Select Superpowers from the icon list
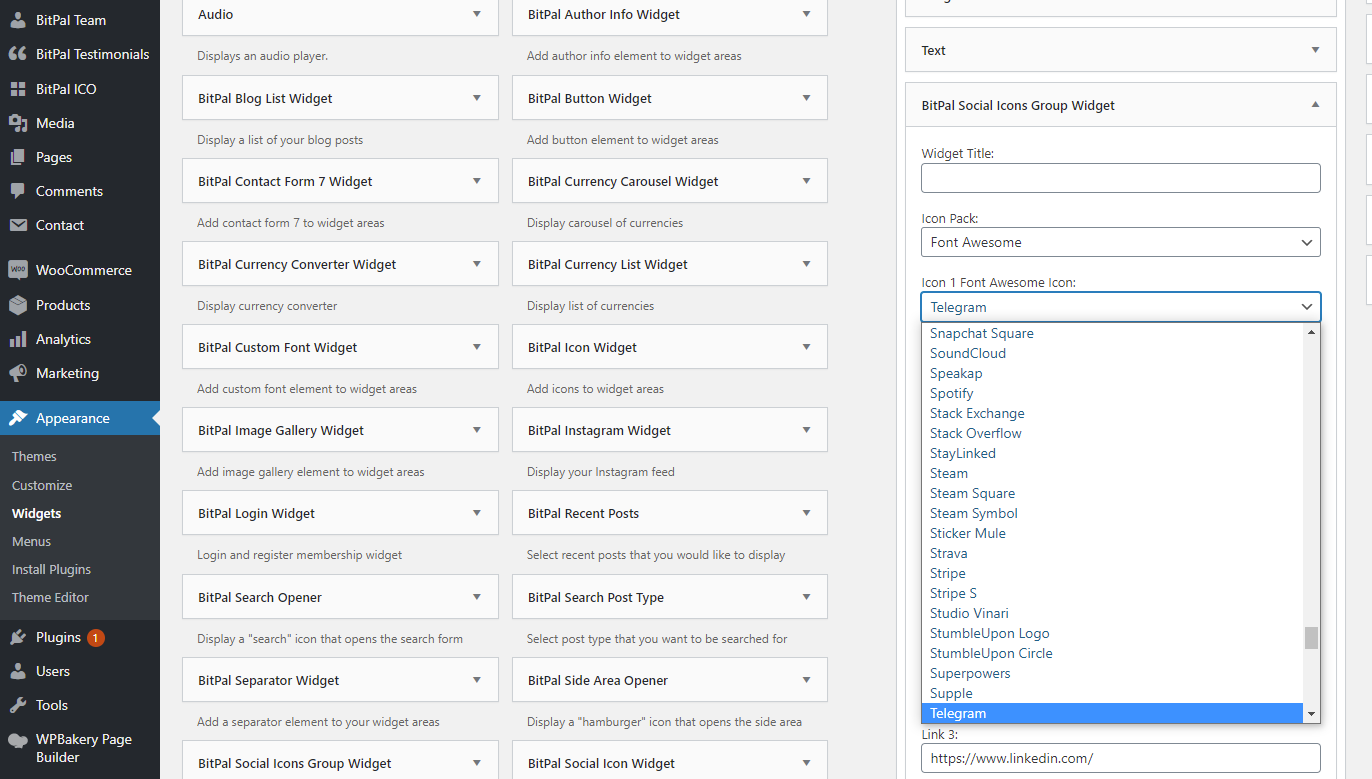 (x=1112, y=673)
